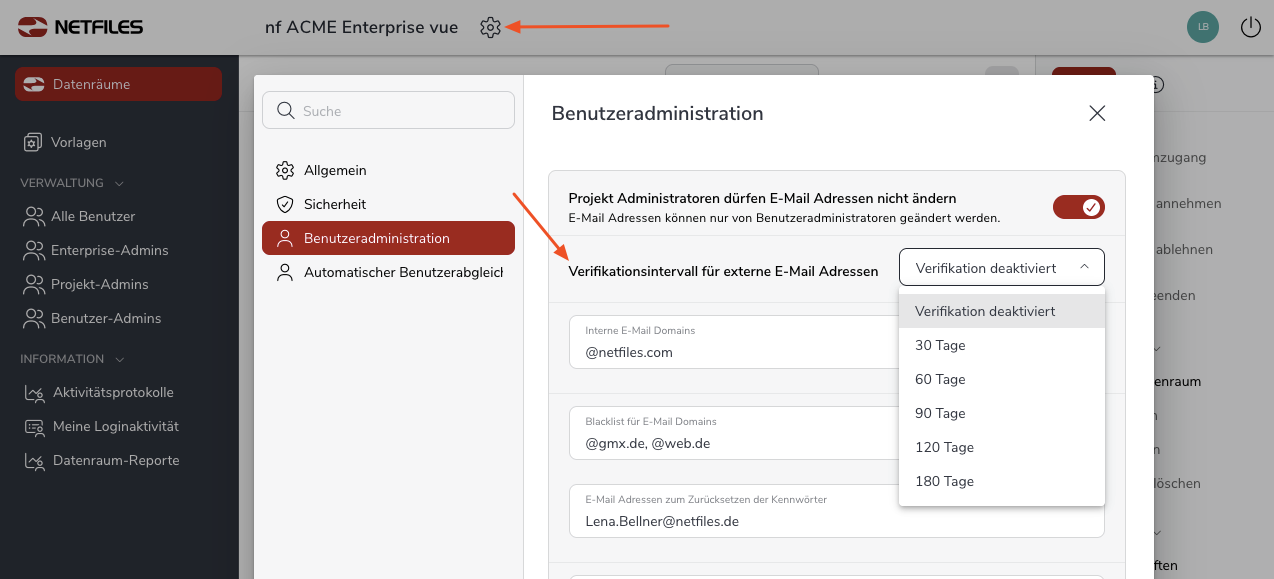Collapse the VERWALTUNG section

coord(119,183)
